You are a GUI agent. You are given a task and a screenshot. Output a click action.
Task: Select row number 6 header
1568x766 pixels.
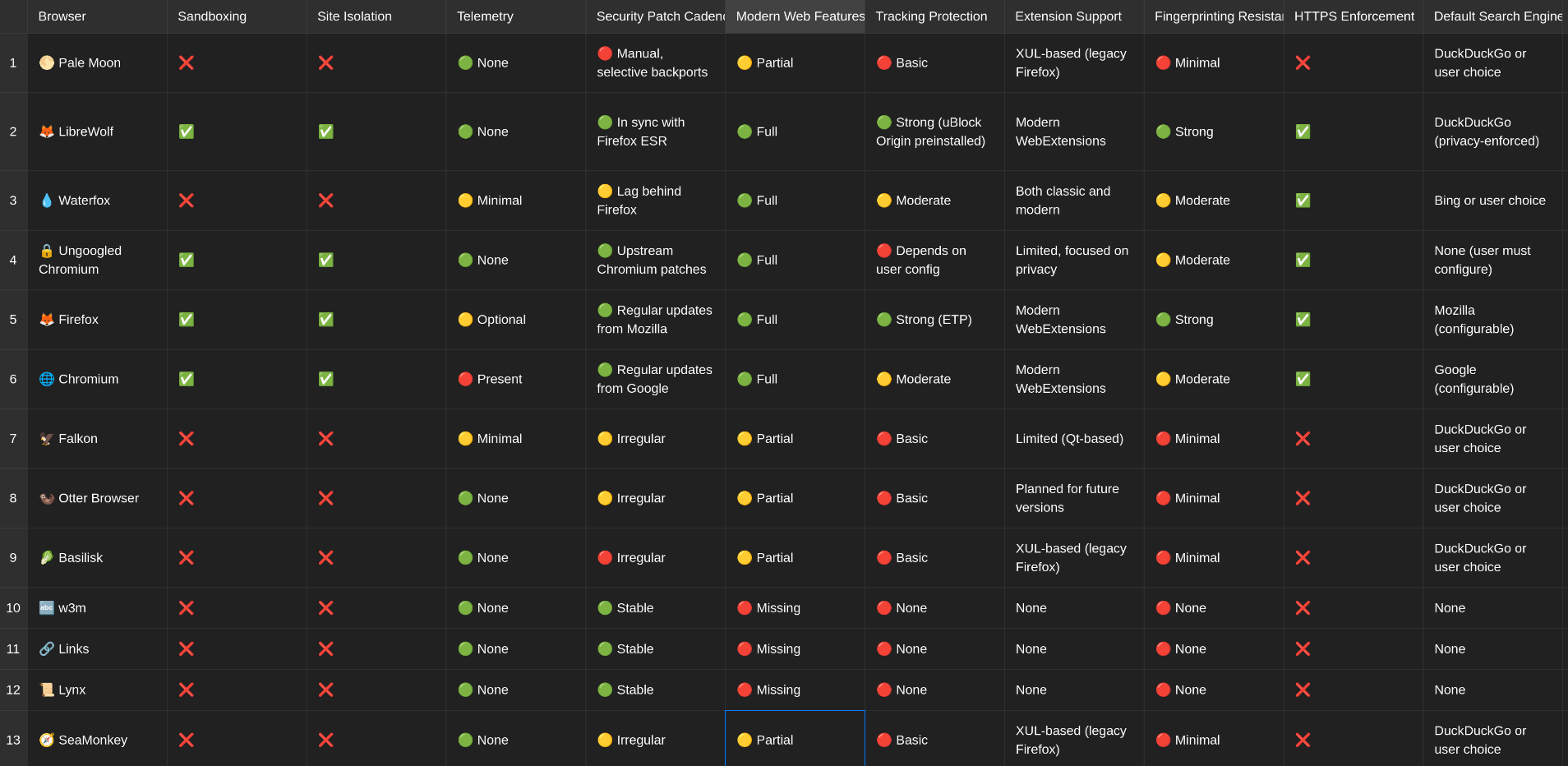click(x=13, y=379)
